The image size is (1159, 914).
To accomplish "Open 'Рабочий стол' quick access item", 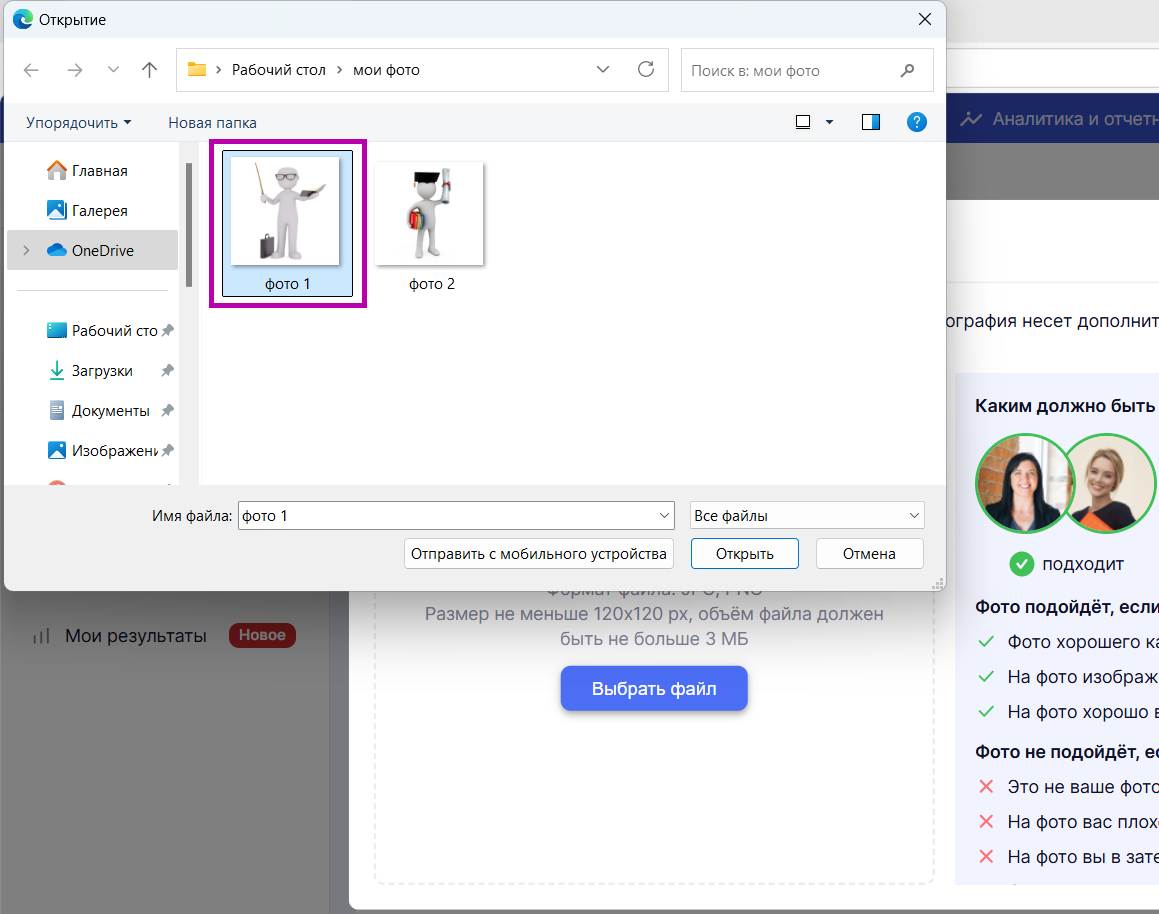I will pos(102,330).
